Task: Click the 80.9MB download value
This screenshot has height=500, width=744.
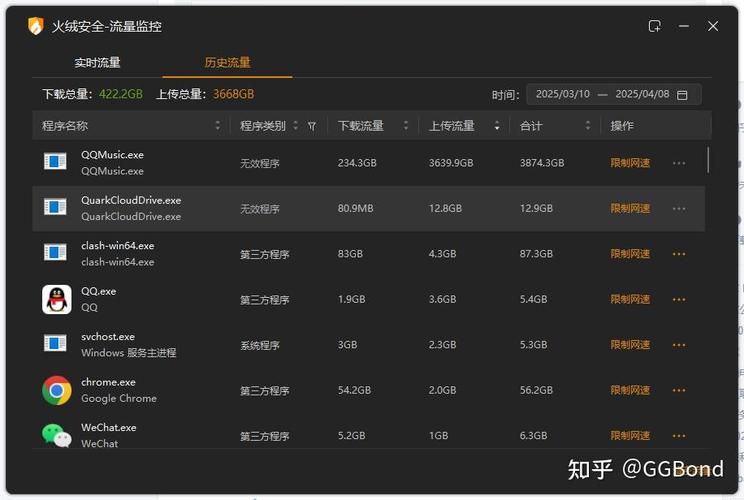Action: point(355,209)
